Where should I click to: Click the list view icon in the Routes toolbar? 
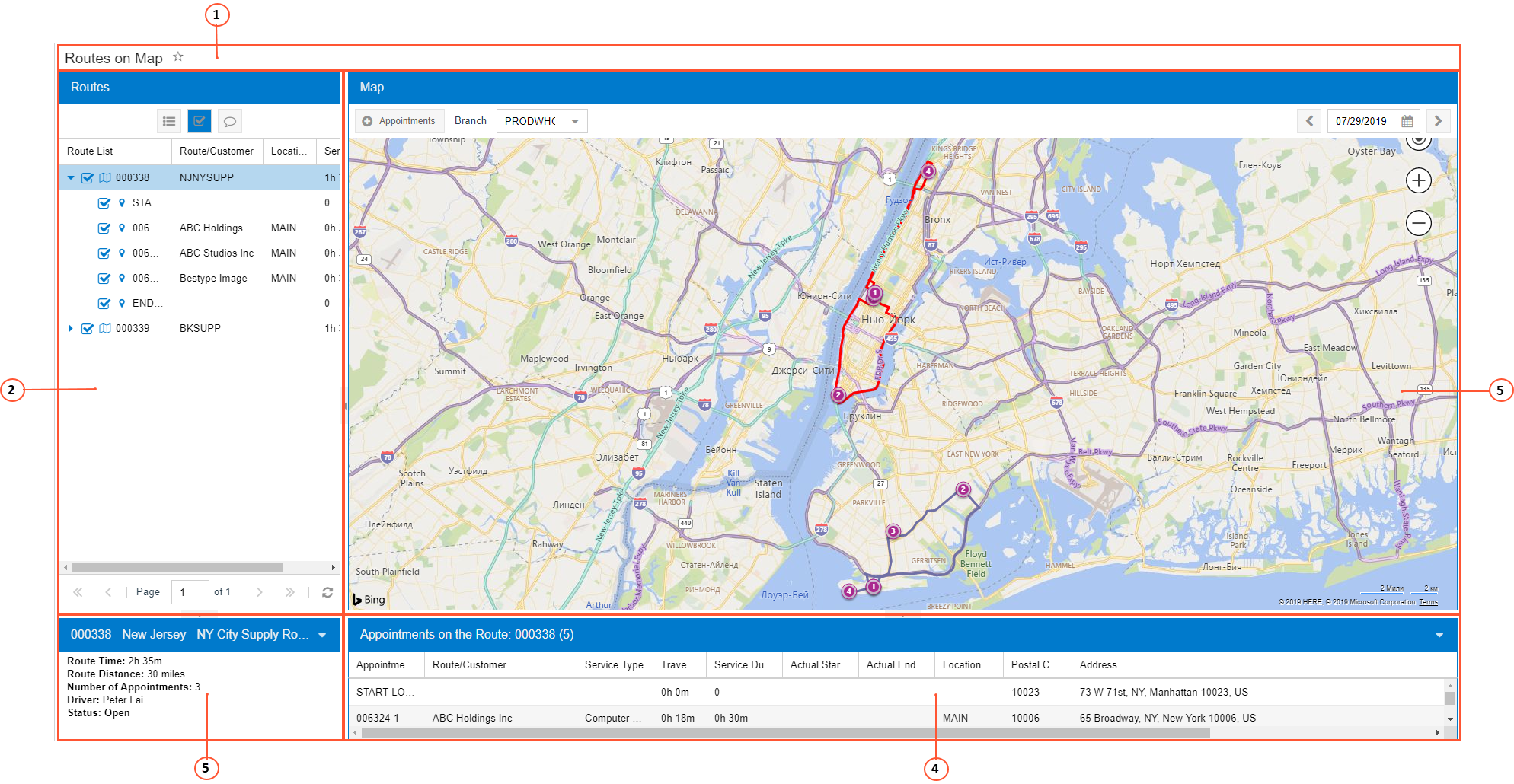point(169,121)
